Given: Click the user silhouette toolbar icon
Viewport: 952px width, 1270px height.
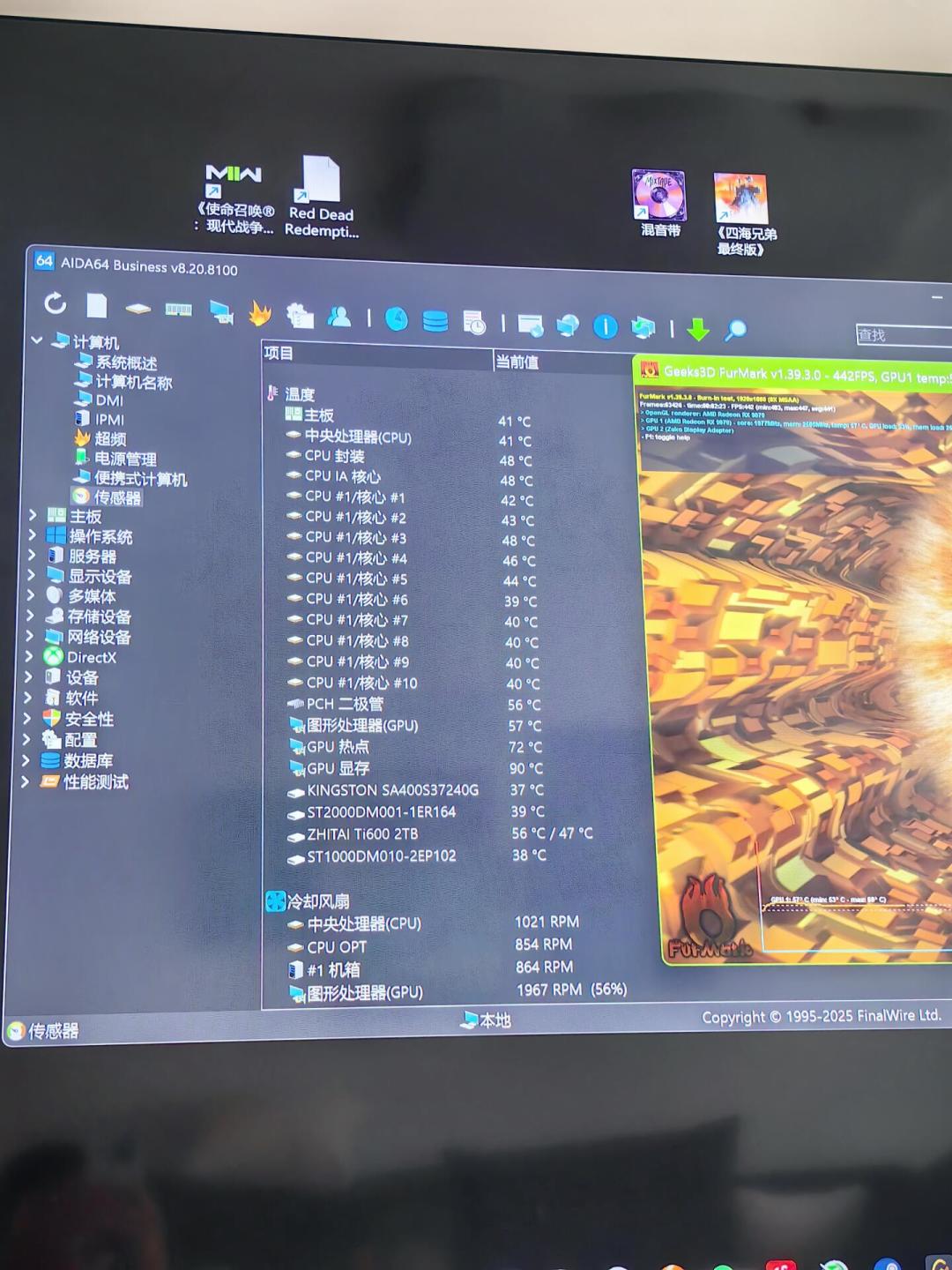Looking at the screenshot, I should [339, 316].
